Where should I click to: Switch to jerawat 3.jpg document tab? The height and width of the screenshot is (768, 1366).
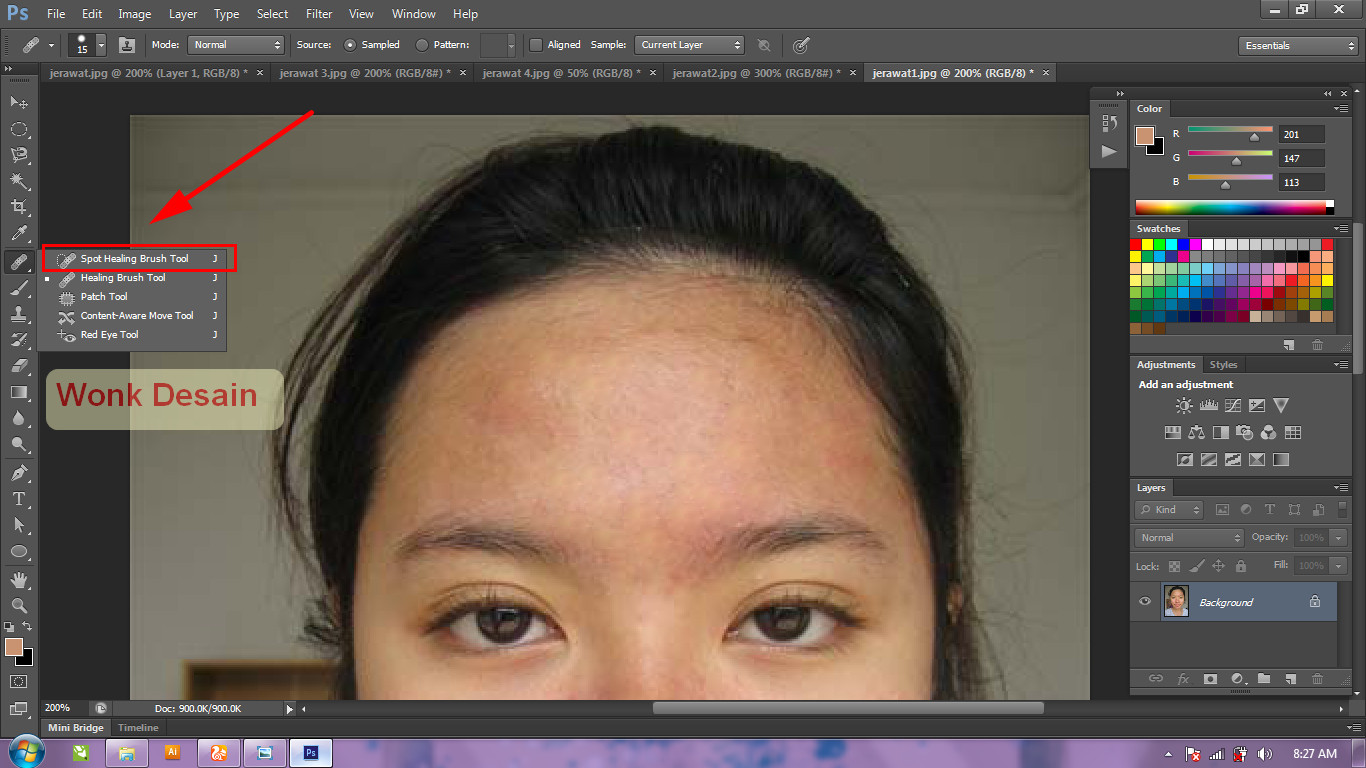tap(365, 73)
